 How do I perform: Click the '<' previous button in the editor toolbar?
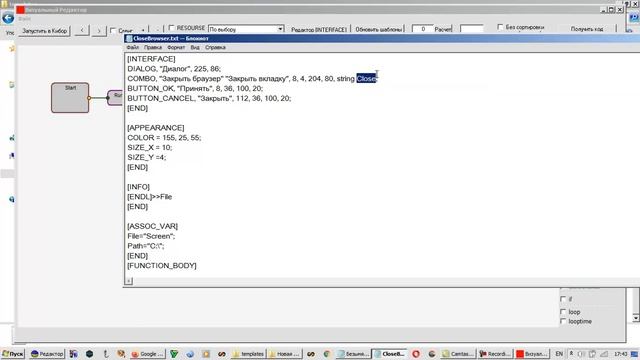pos(82,30)
